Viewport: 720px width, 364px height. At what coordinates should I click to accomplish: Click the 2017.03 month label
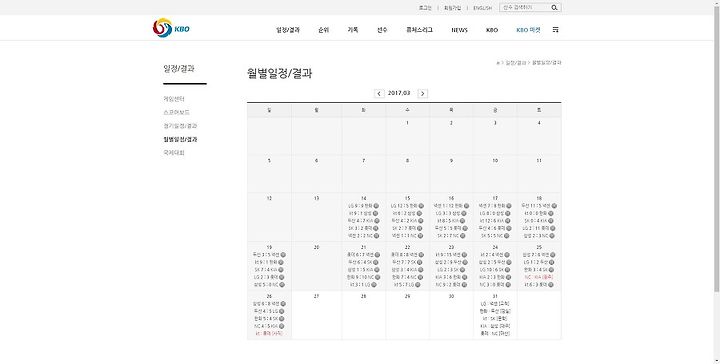(x=399, y=93)
